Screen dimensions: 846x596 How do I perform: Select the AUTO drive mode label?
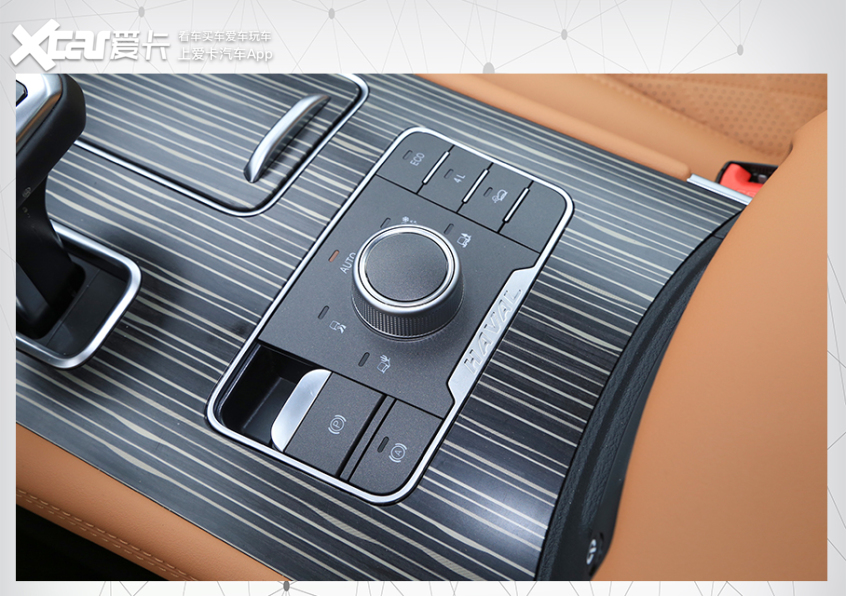click(348, 263)
